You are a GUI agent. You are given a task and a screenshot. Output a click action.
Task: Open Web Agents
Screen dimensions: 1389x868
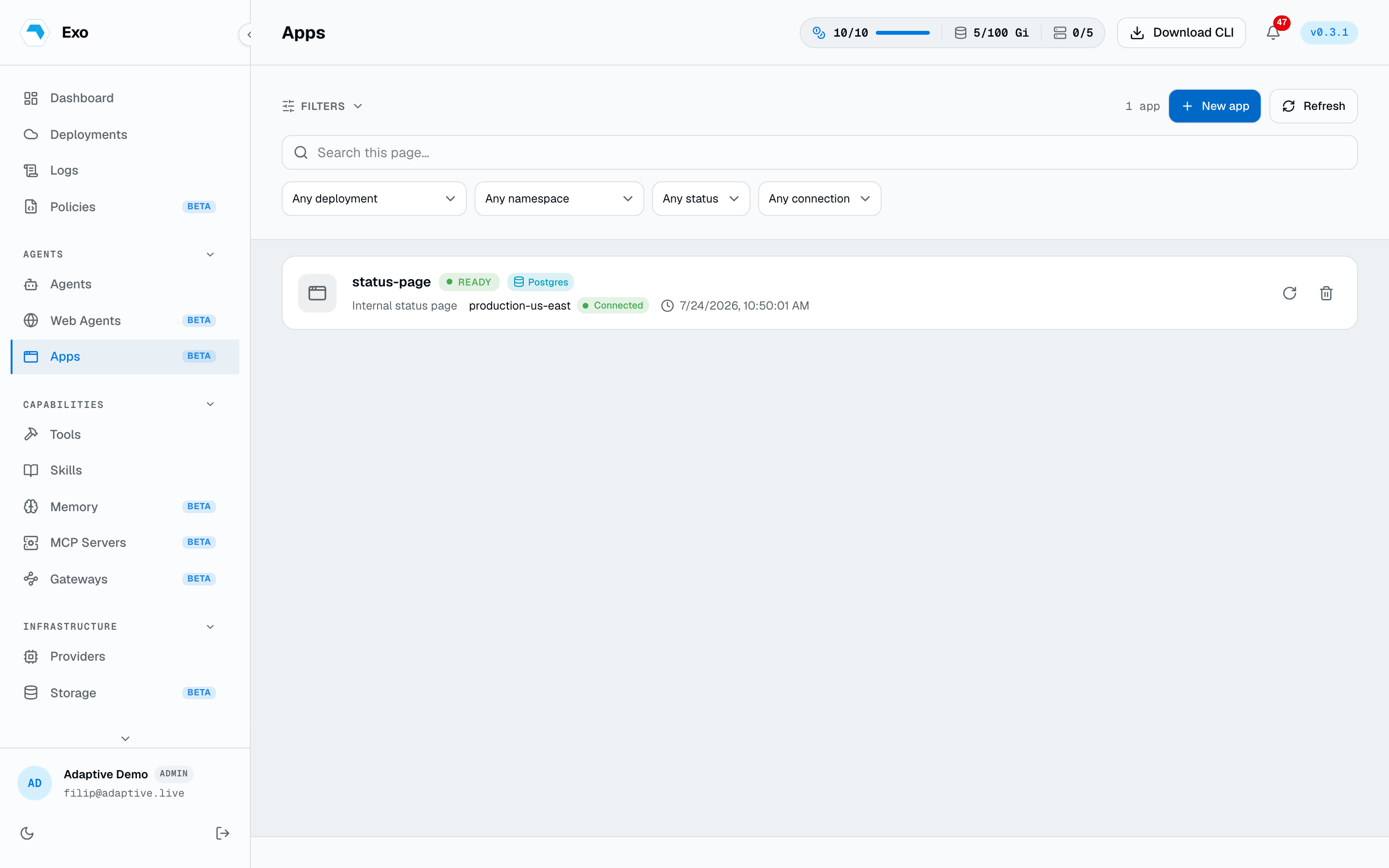(125, 320)
